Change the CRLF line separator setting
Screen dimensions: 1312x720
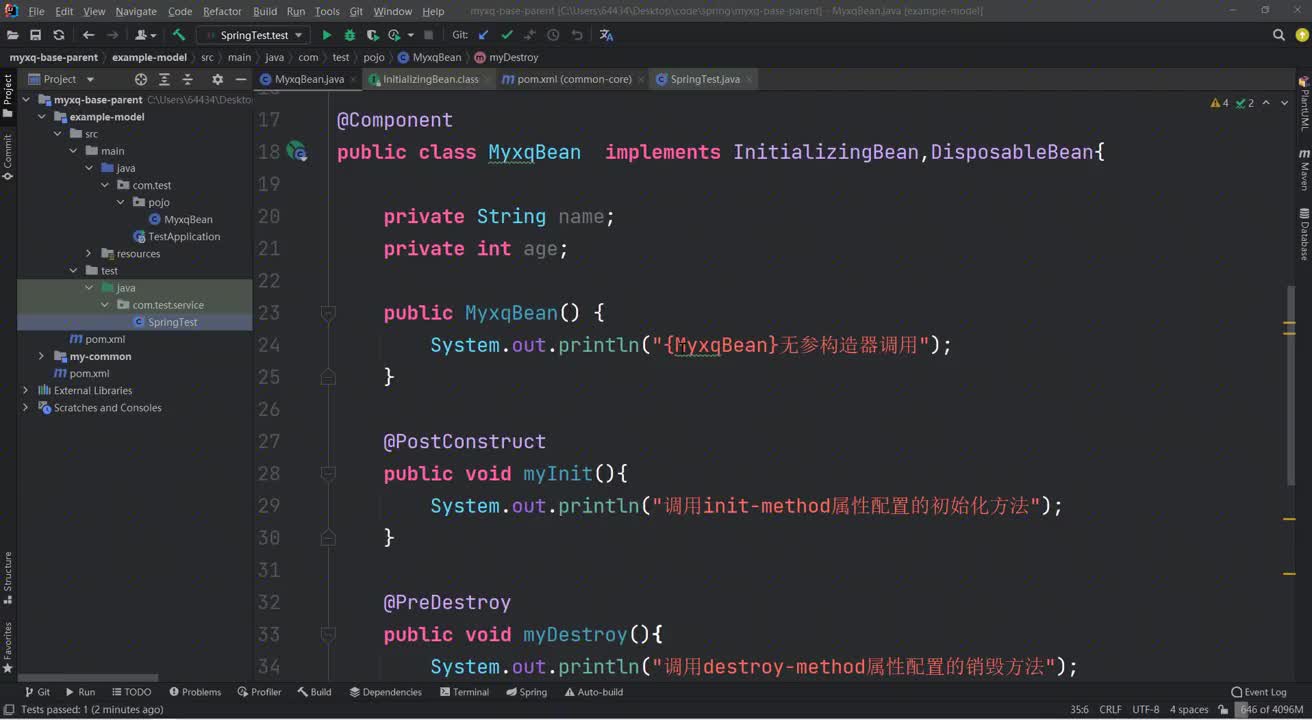tap(1110, 710)
